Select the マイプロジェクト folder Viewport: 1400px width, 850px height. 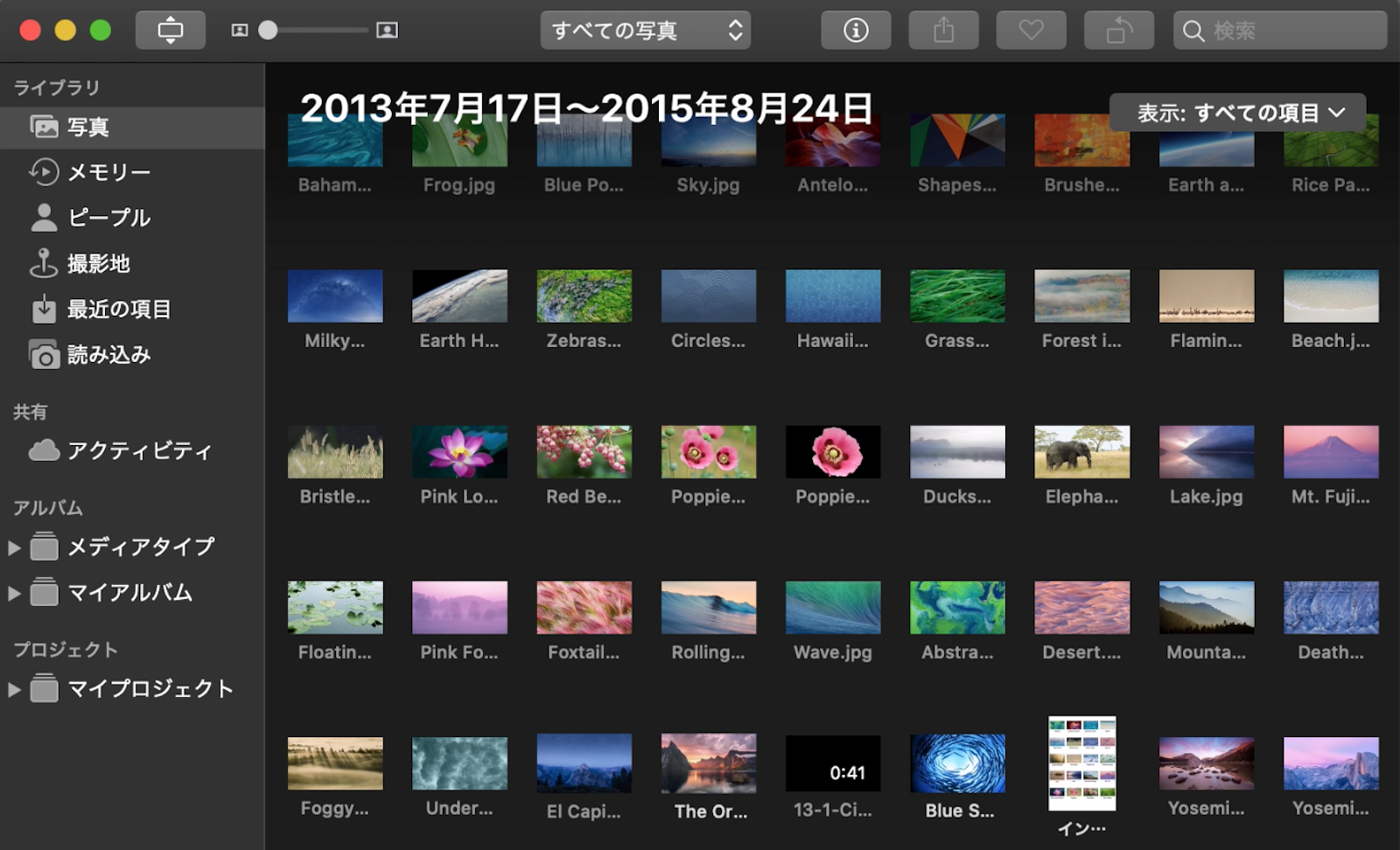[x=132, y=688]
